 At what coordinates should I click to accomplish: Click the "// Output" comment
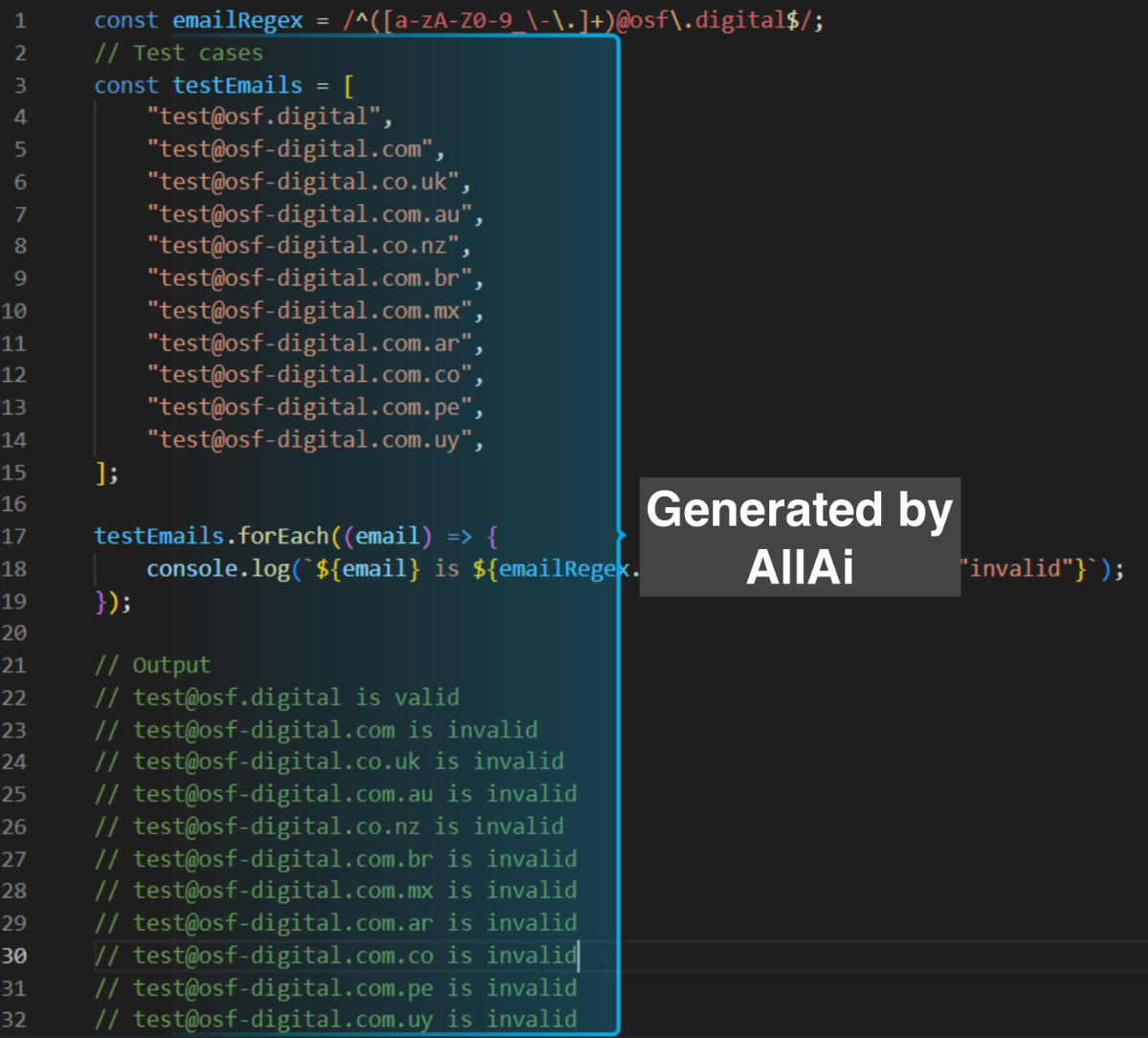click(153, 666)
